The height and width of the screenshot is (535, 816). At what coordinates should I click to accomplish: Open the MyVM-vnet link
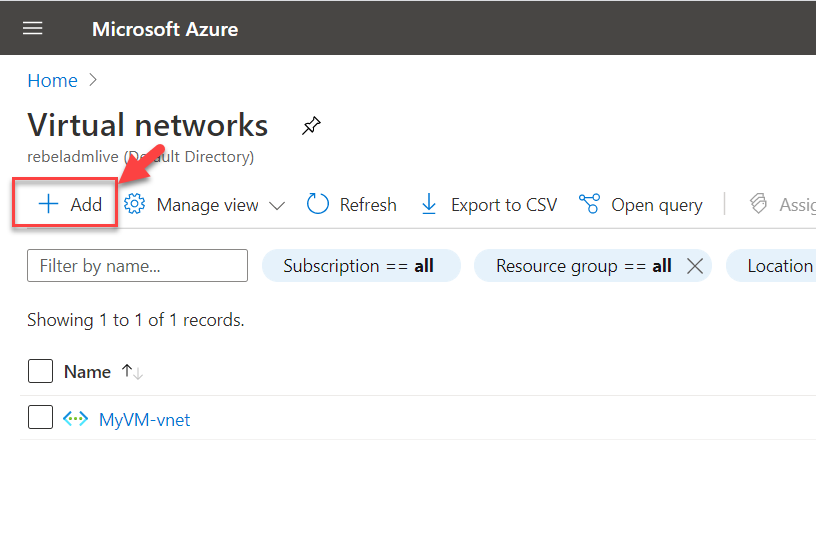click(x=145, y=419)
